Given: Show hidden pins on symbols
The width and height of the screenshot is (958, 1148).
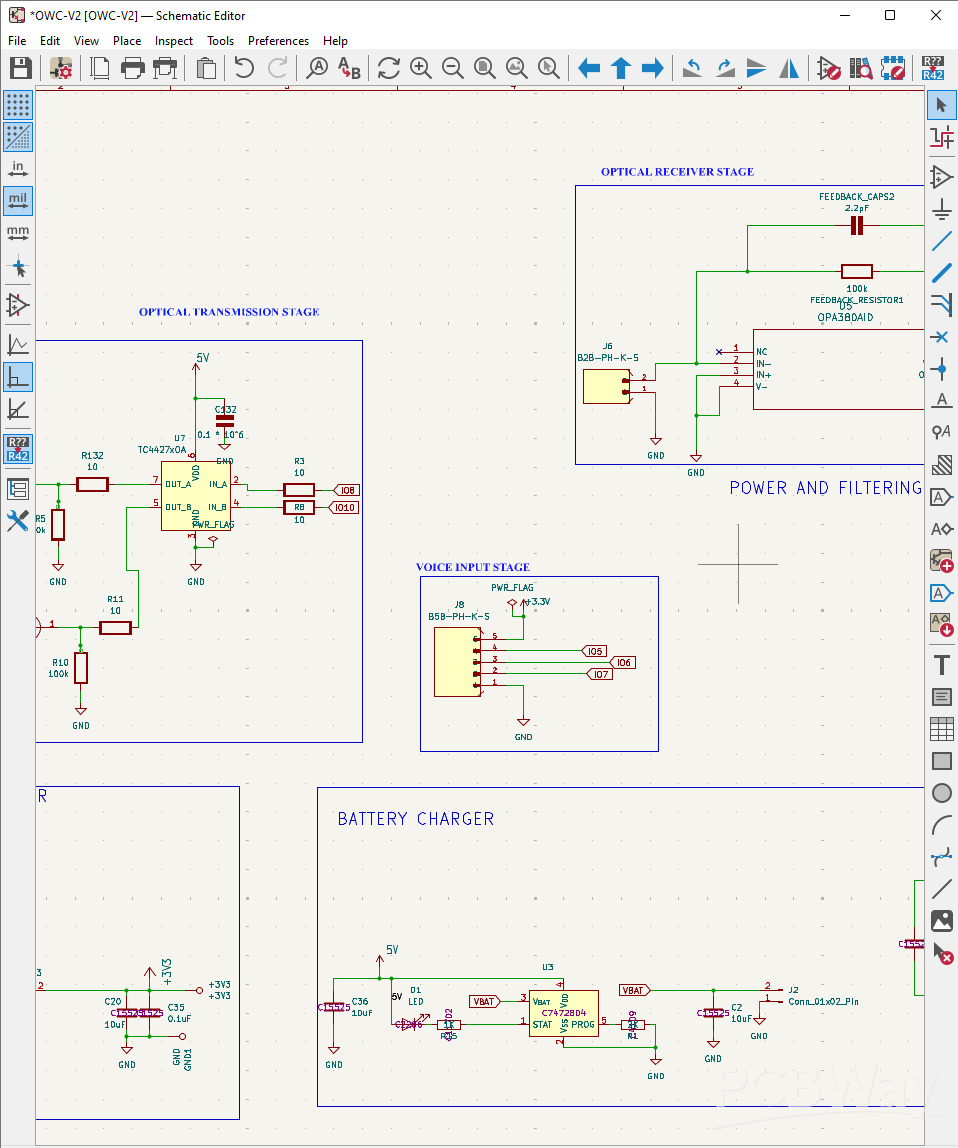Looking at the screenshot, I should 17,306.
